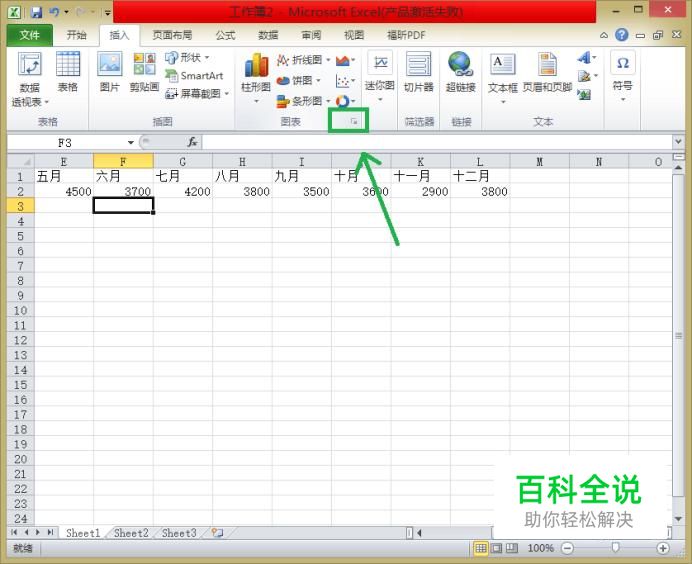The image size is (692, 564).
Task: Switch to the Data (数据) tab
Action: pyautogui.click(x=268, y=35)
